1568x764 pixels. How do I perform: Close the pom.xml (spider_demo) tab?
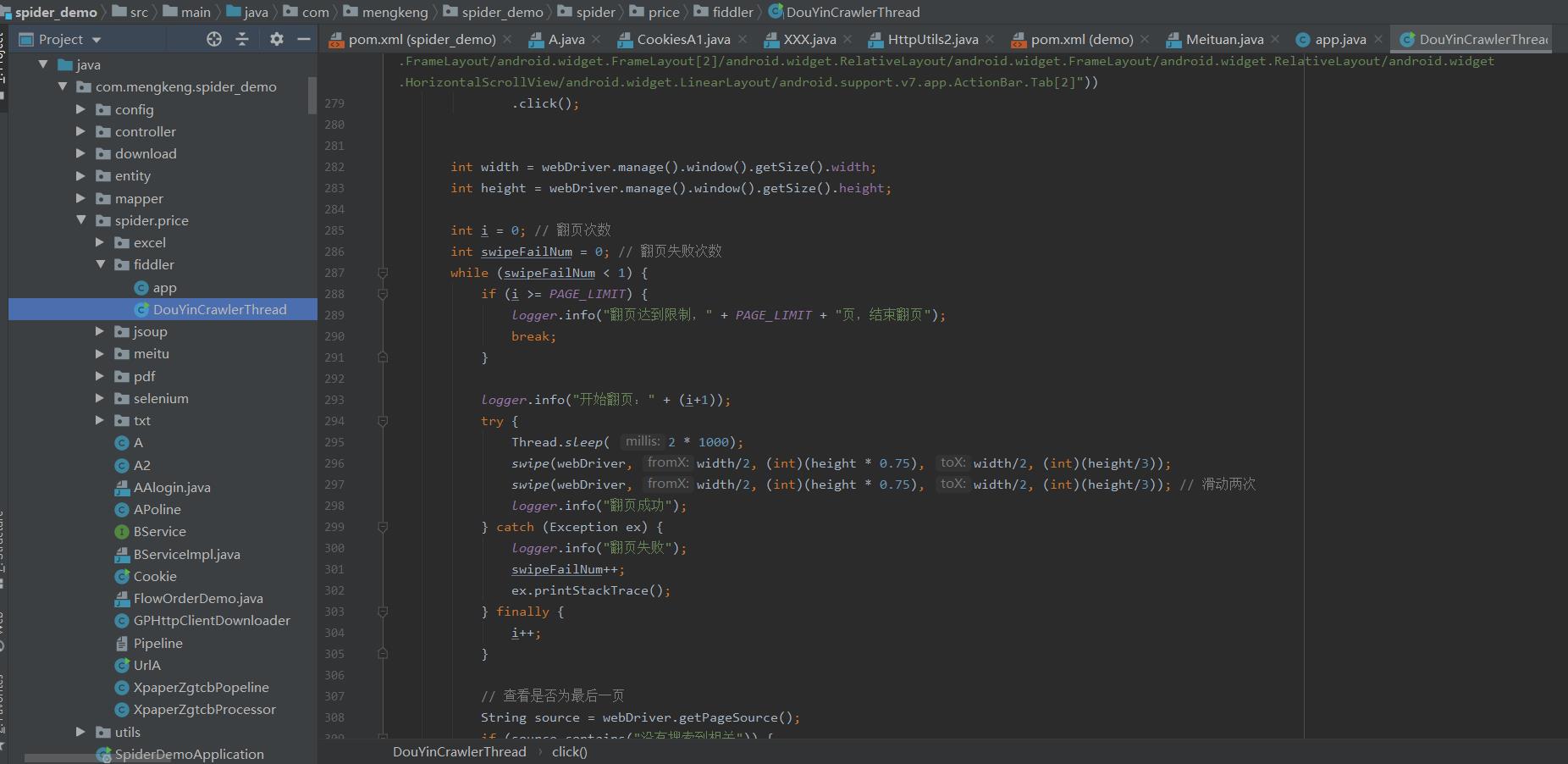[x=507, y=39]
